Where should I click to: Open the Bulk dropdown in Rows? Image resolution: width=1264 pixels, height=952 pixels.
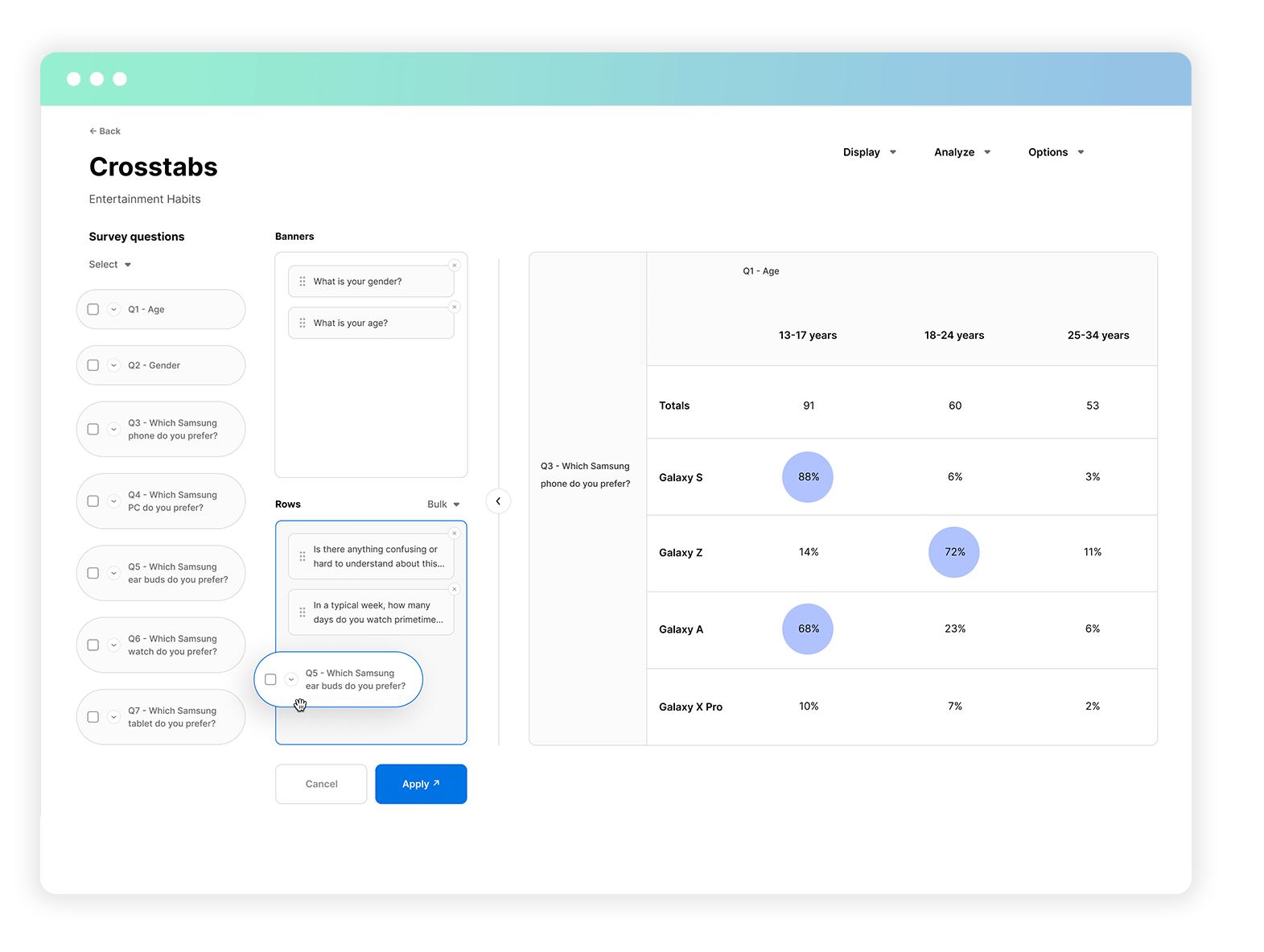tap(443, 505)
